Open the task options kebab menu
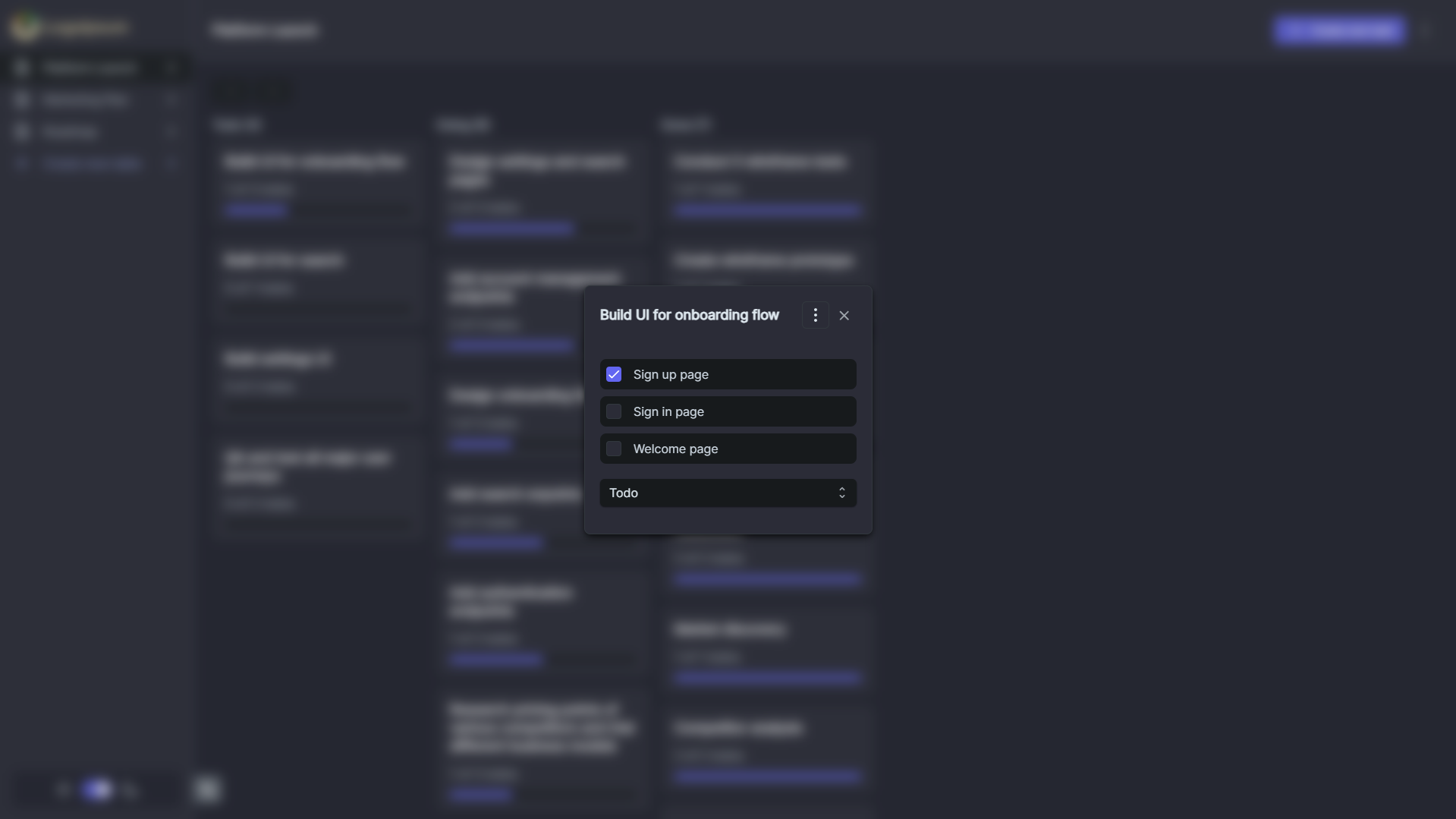This screenshot has width=1456, height=819. tap(815, 315)
